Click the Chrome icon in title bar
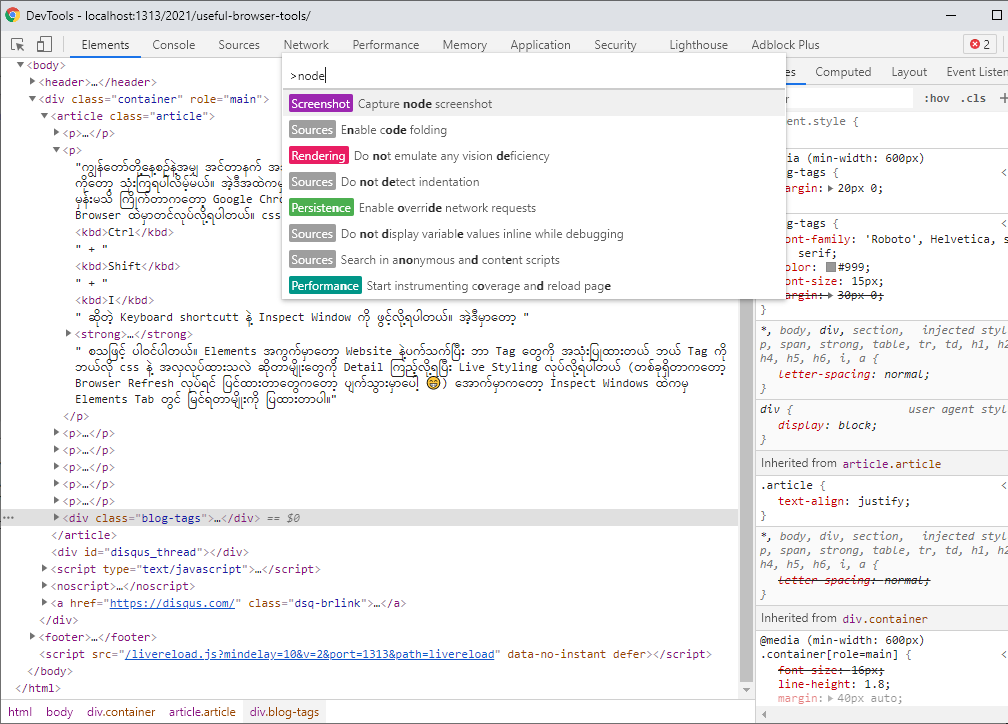 (12, 15)
